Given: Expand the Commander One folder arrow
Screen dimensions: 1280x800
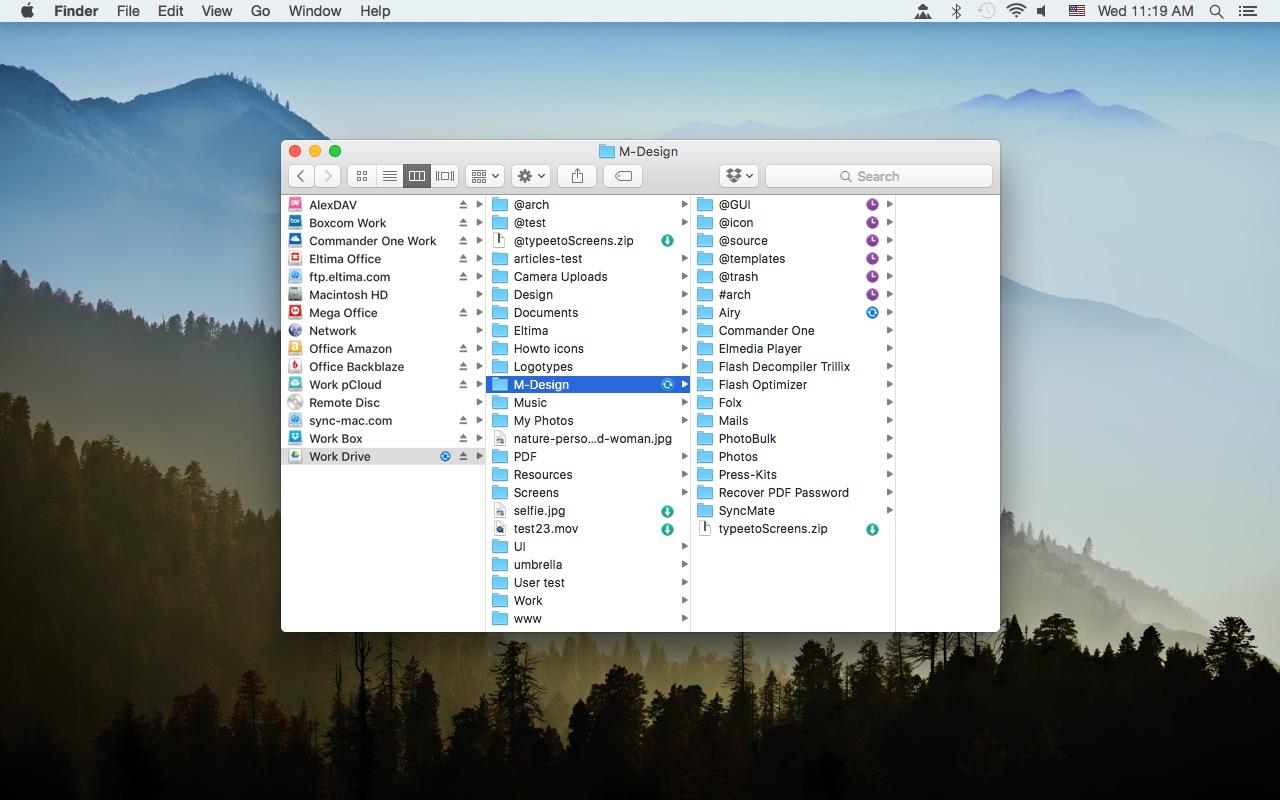Looking at the screenshot, I should pos(889,331).
